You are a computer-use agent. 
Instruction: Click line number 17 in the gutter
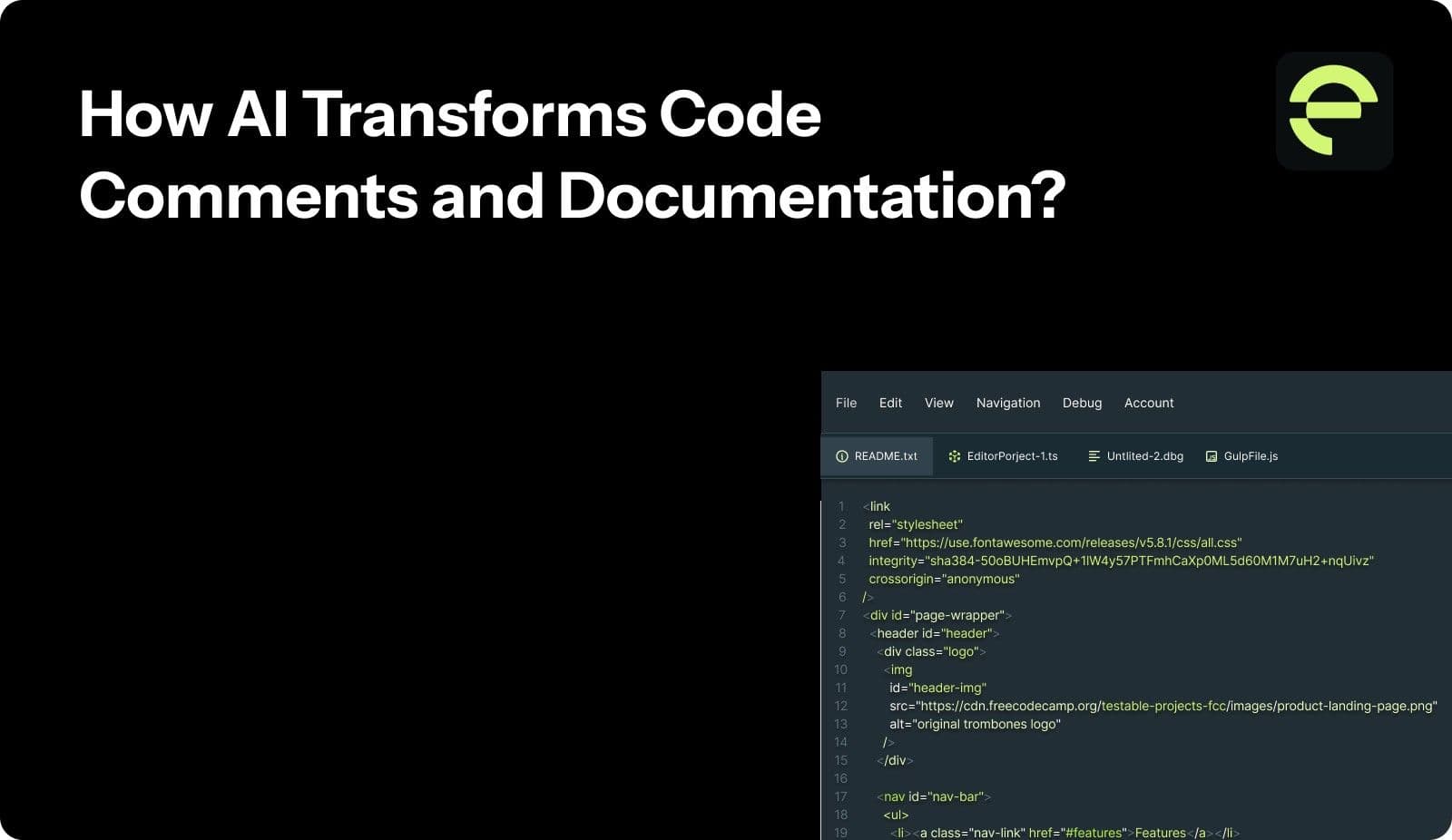click(x=840, y=796)
